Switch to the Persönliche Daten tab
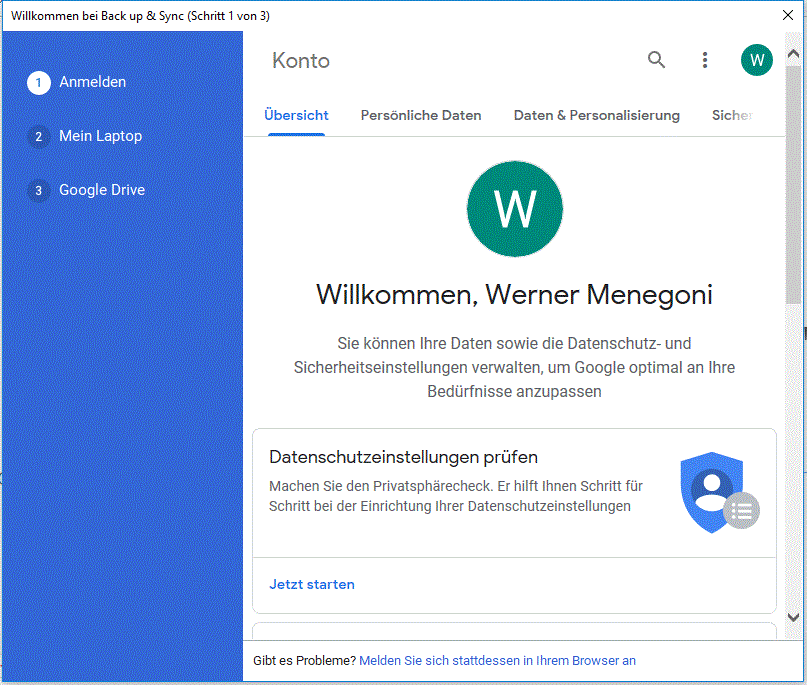 [421, 115]
